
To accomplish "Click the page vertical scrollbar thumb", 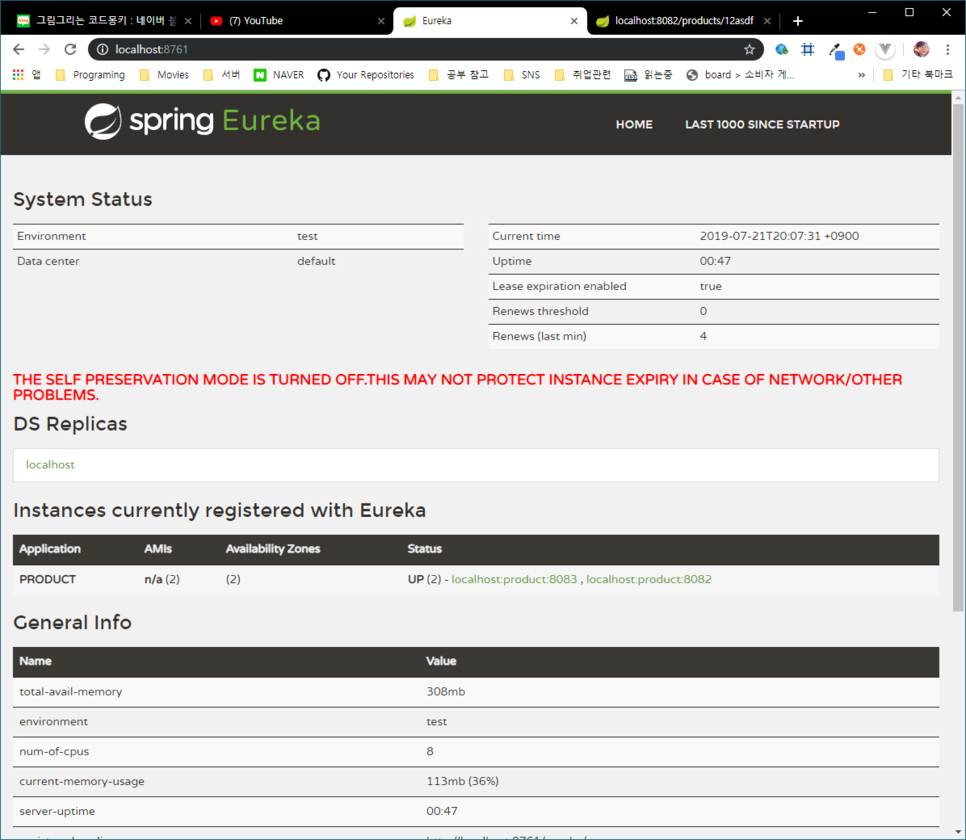I will [958, 357].
